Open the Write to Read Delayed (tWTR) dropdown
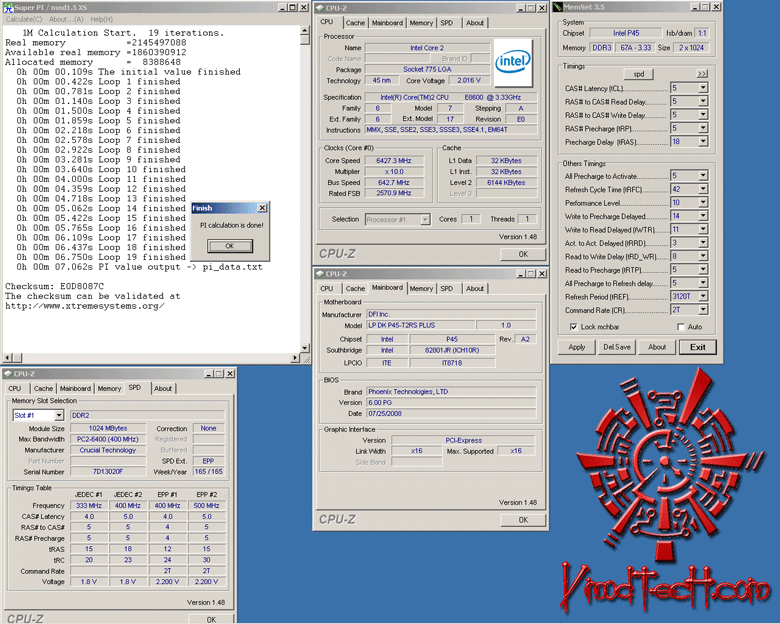 [703, 229]
